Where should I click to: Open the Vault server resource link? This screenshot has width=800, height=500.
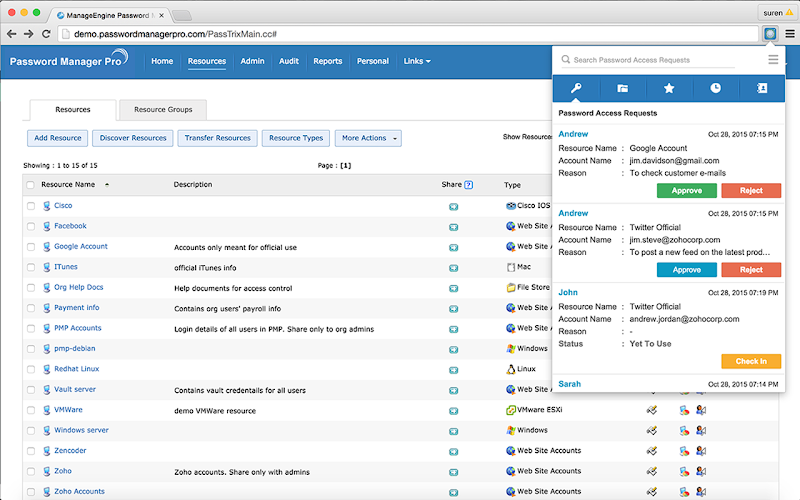[x=75, y=389]
